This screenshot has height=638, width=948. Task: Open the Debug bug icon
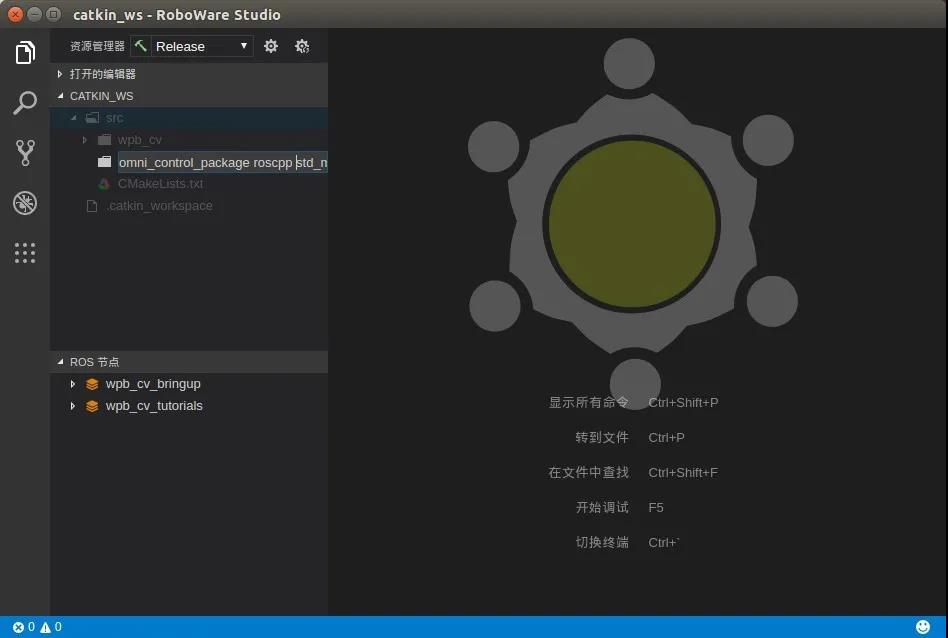[25, 203]
